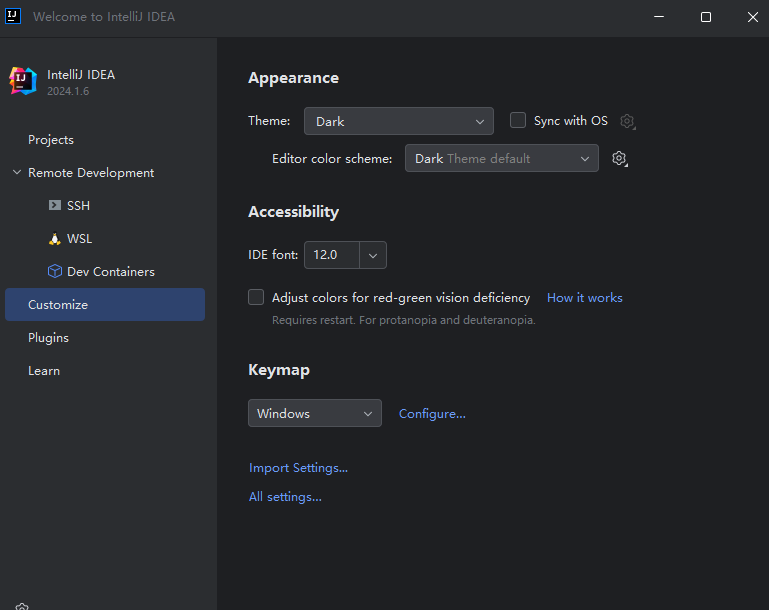Click the Dev Containers cube icon
Viewport: 769px width, 610px height.
pos(54,271)
